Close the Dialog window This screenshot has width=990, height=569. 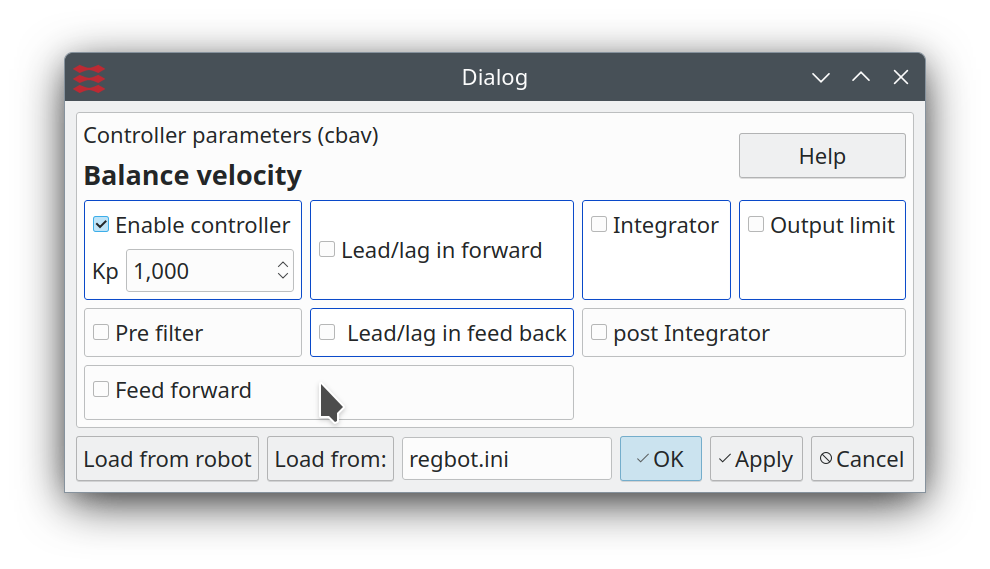pyautogui.click(x=901, y=78)
